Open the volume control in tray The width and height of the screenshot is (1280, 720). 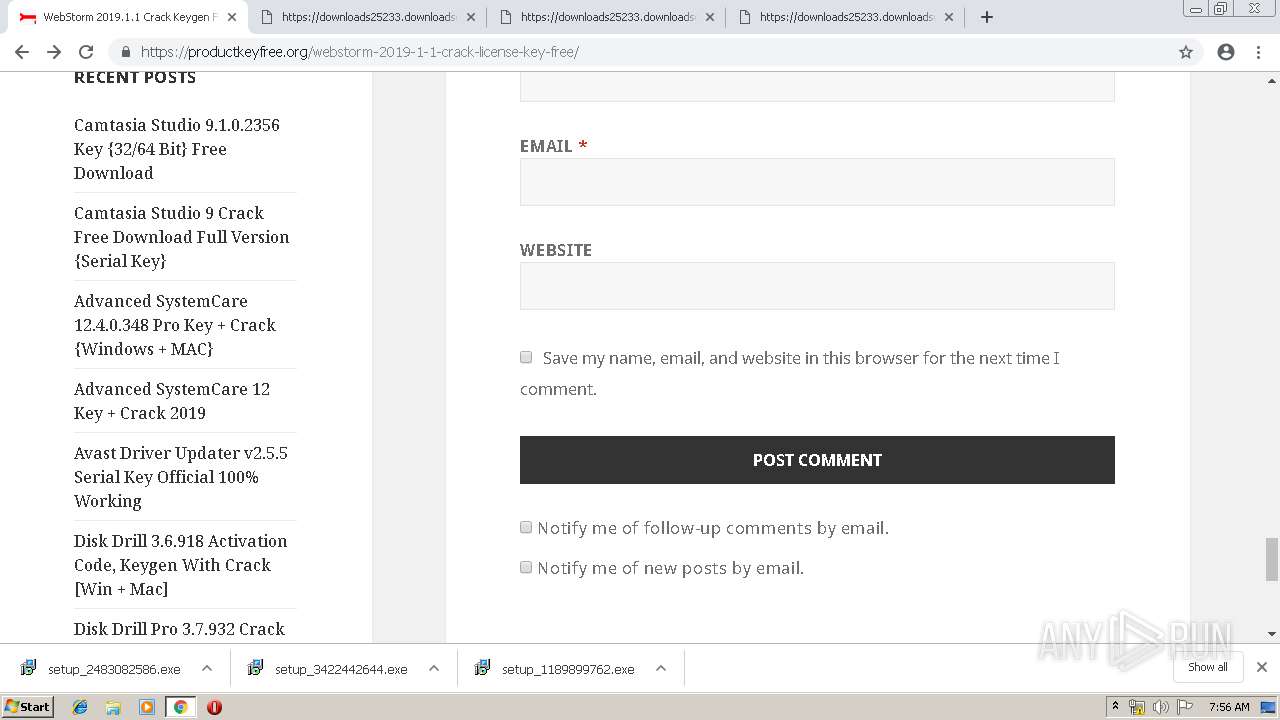[x=1160, y=707]
